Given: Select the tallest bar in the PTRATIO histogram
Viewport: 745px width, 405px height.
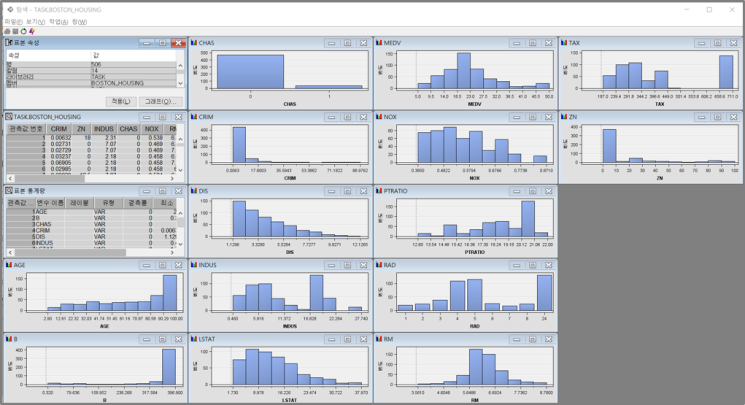Looking at the screenshot, I should coord(528,219).
